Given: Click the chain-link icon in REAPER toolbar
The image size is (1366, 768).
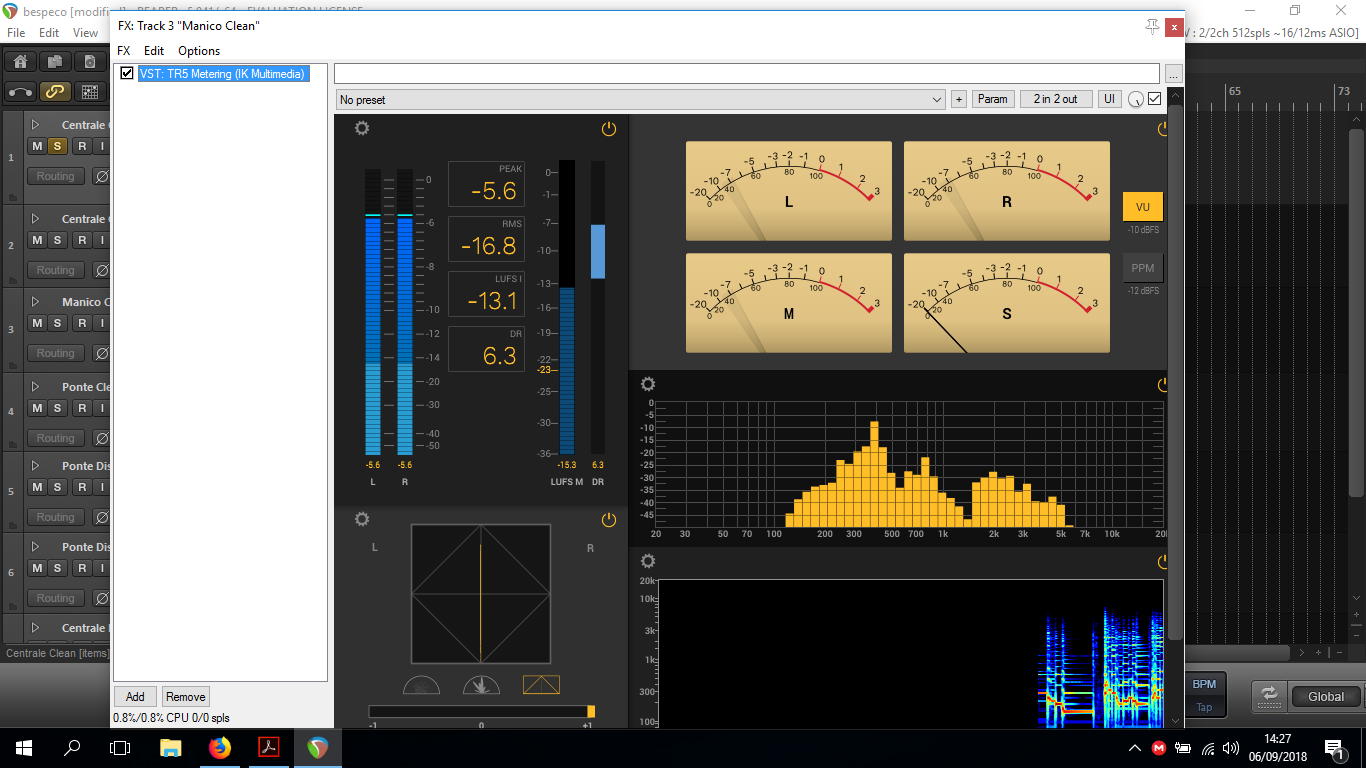Looking at the screenshot, I should coord(55,92).
